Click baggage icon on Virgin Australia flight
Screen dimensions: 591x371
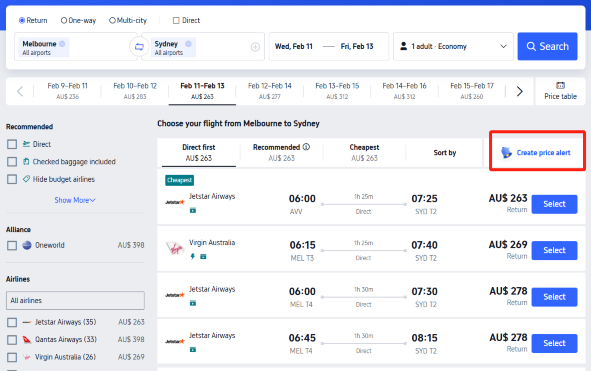pyautogui.click(x=203, y=257)
